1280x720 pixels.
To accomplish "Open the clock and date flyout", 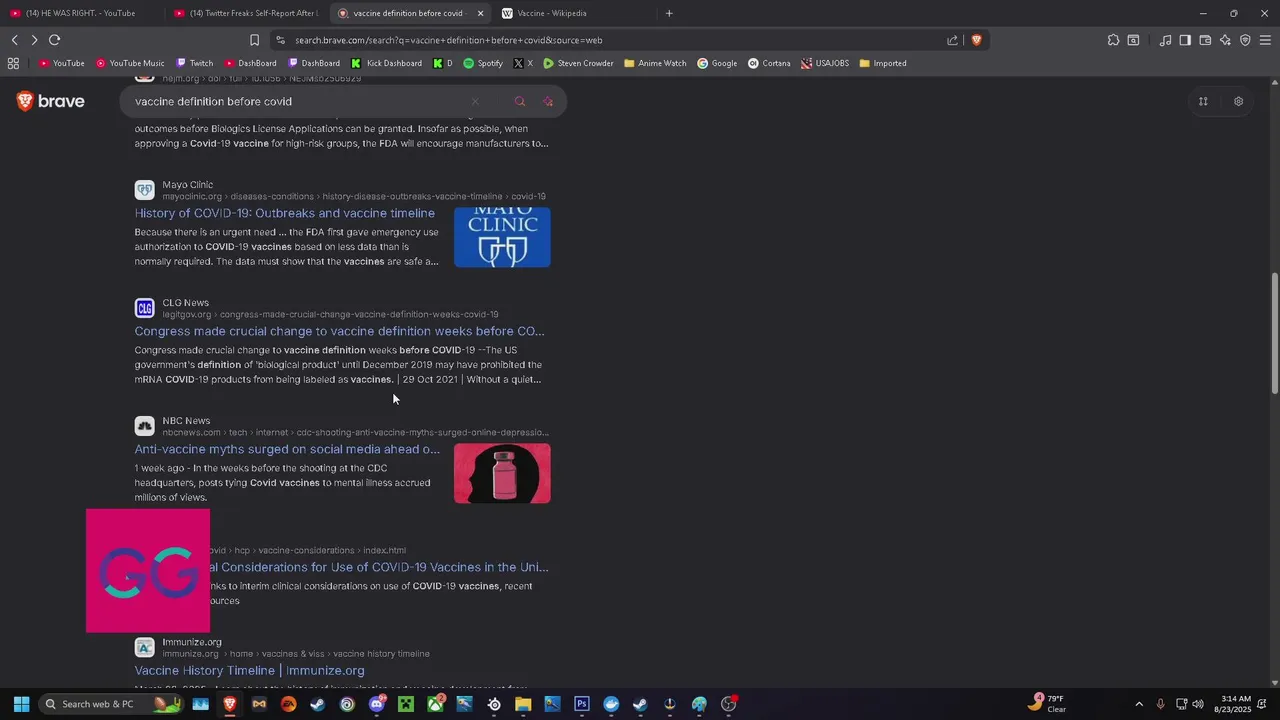I will point(1232,704).
